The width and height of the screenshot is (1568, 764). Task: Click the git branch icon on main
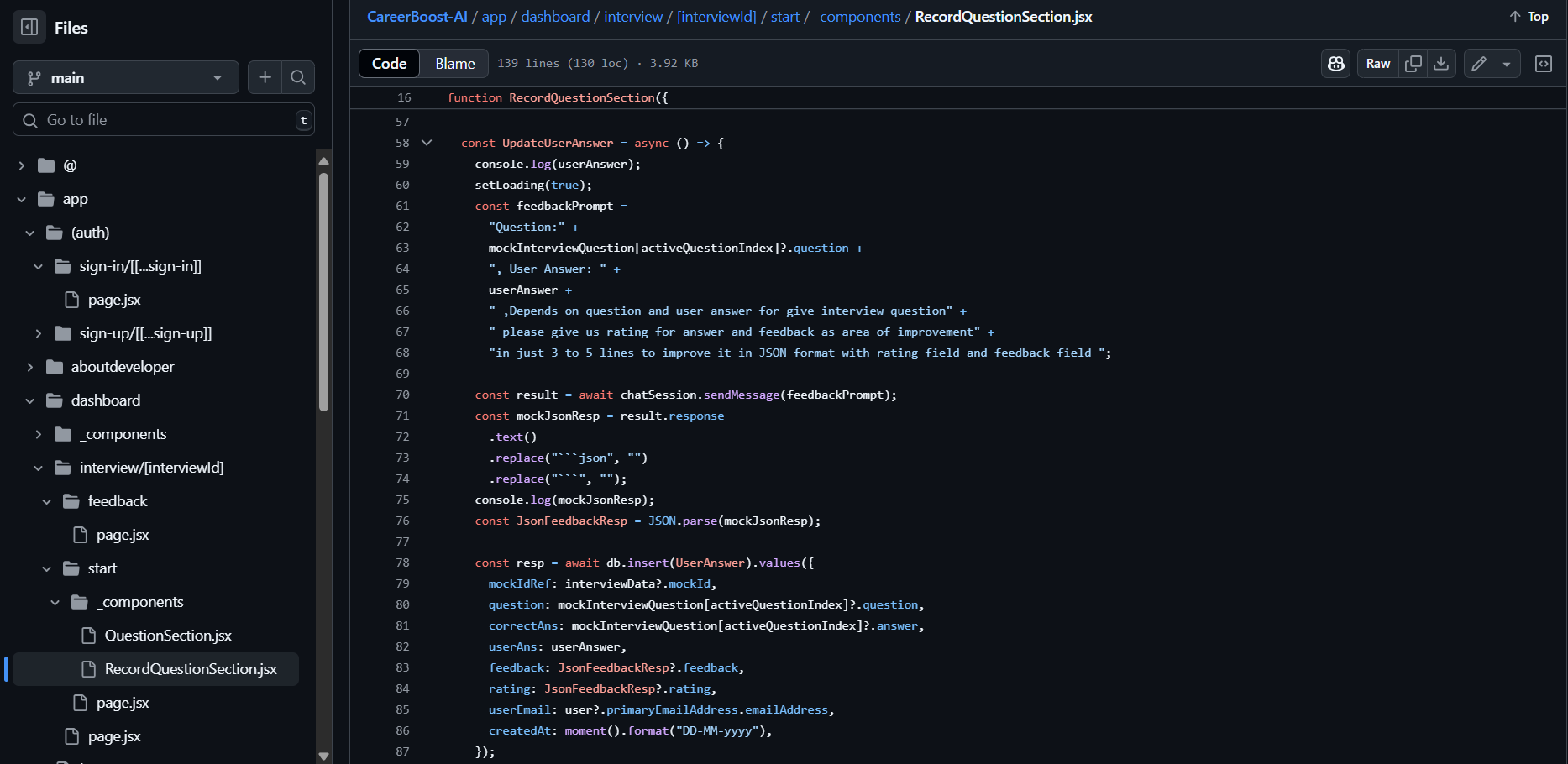34,78
